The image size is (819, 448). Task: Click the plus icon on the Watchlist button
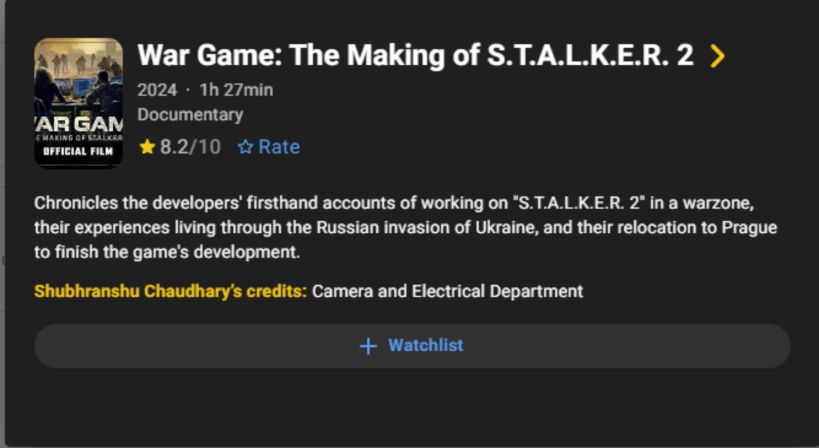tap(368, 346)
